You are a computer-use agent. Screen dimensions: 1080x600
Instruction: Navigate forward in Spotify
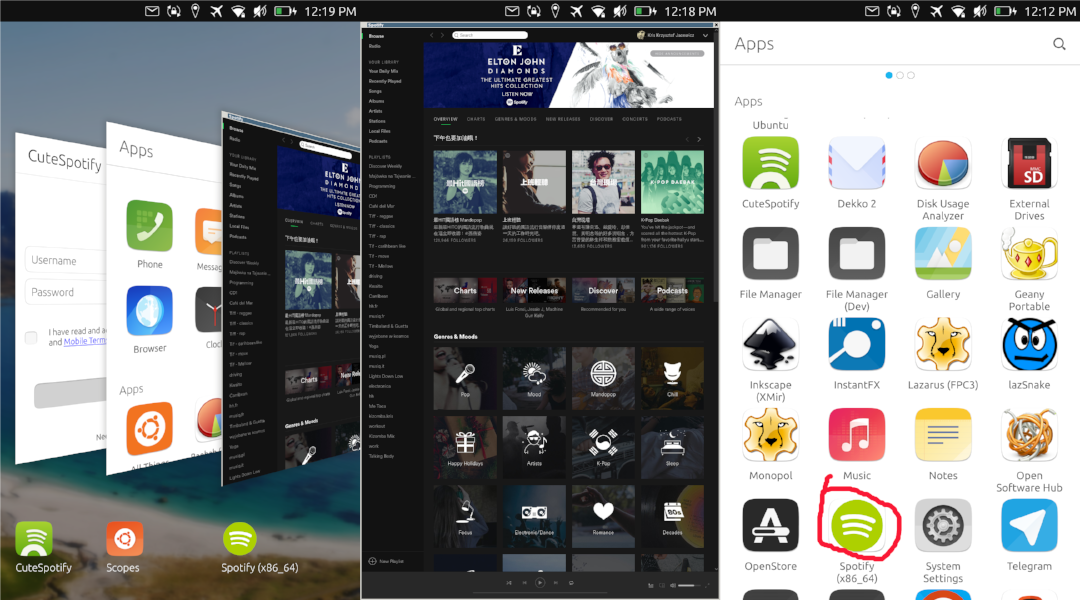click(442, 35)
